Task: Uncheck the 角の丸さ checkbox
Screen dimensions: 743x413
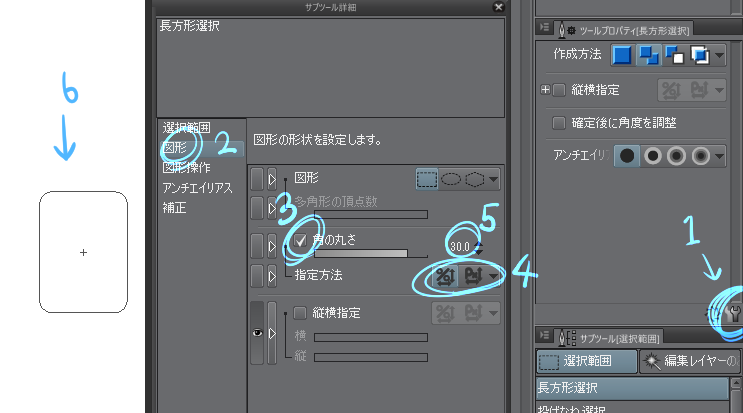Action: [x=300, y=241]
